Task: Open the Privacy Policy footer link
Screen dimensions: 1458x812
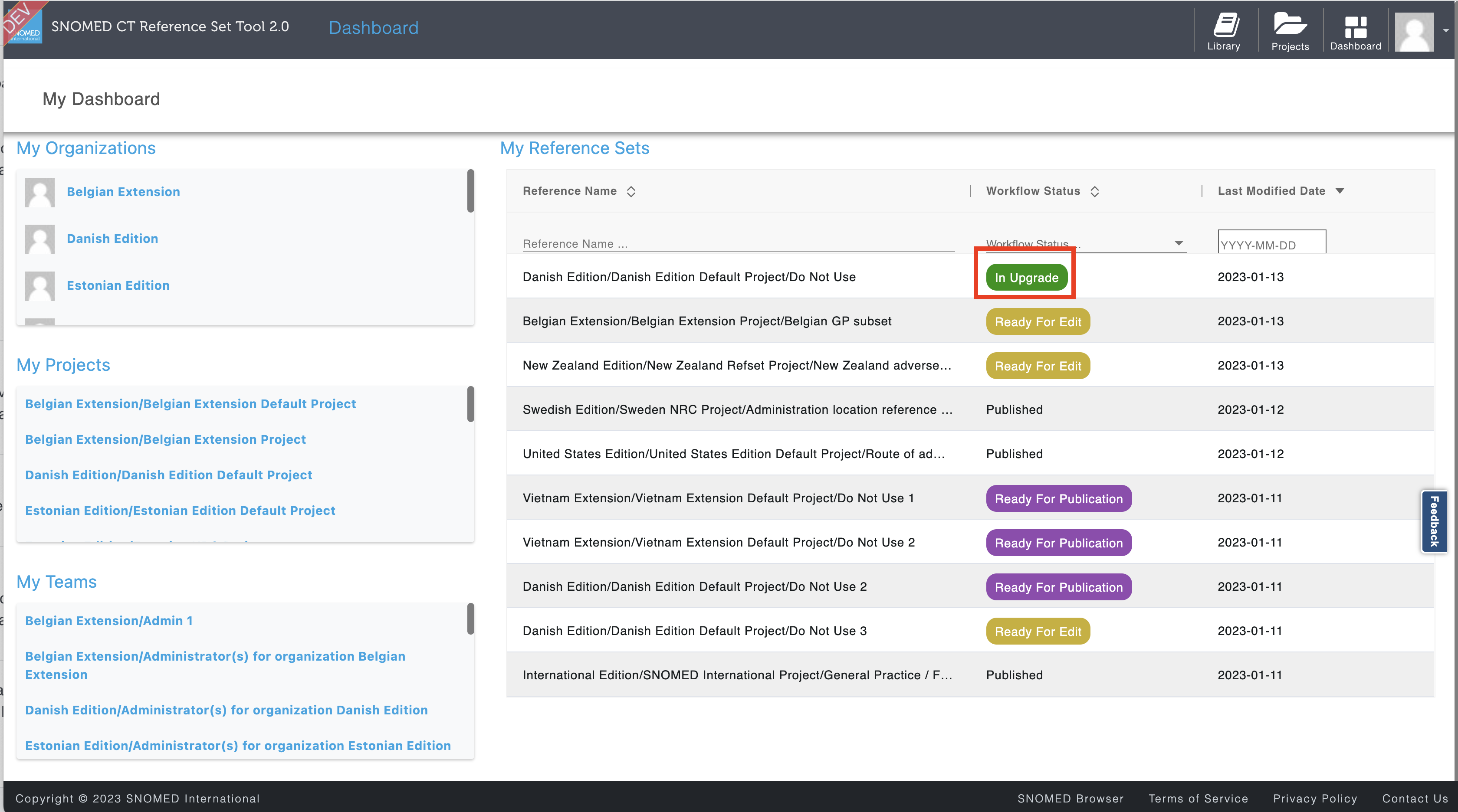Action: 1315,799
